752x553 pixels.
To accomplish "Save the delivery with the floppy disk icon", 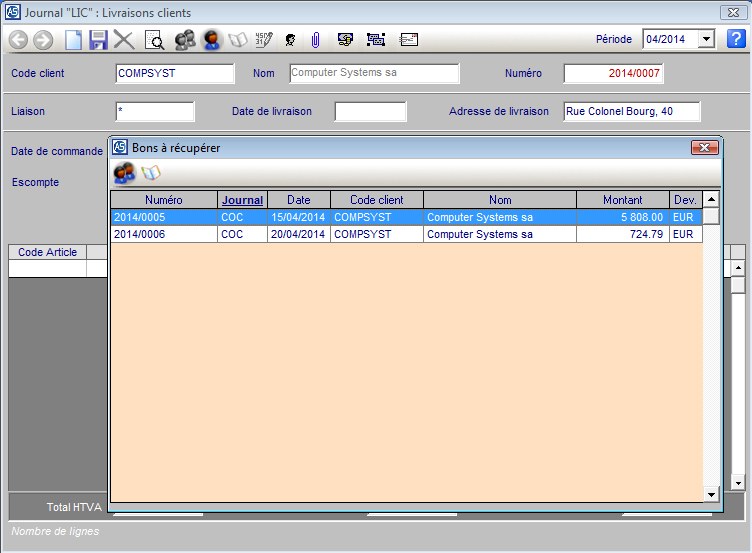I will pos(98,40).
